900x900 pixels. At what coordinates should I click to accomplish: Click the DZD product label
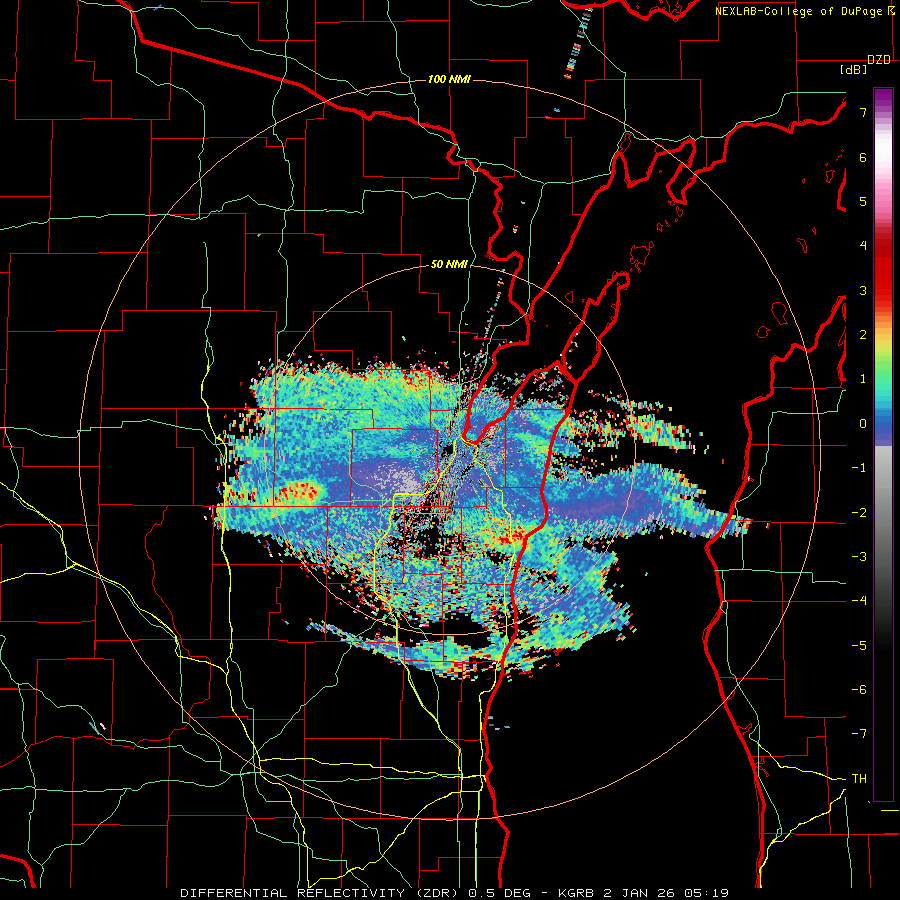click(879, 60)
